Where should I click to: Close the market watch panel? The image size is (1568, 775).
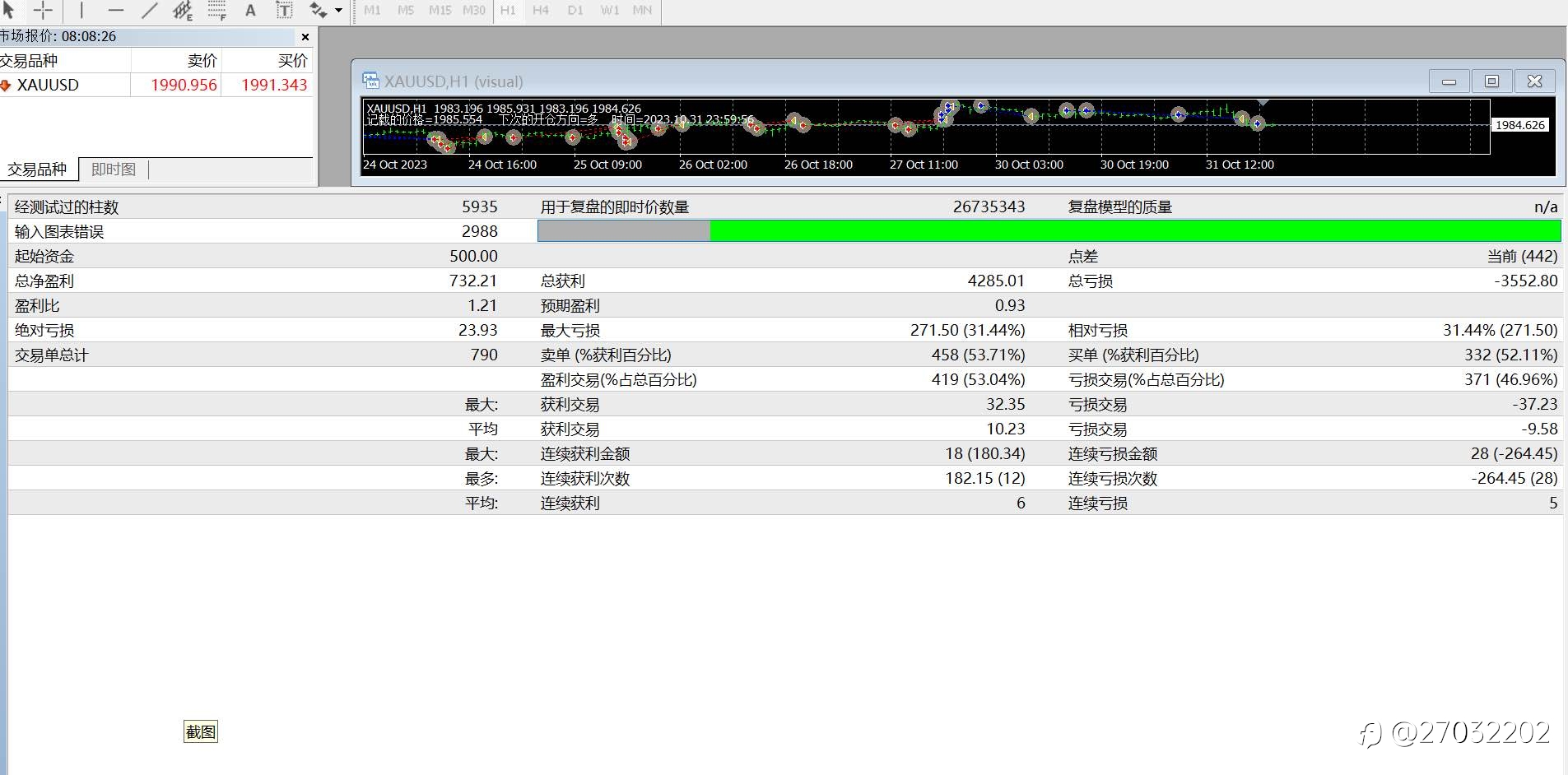(x=305, y=37)
